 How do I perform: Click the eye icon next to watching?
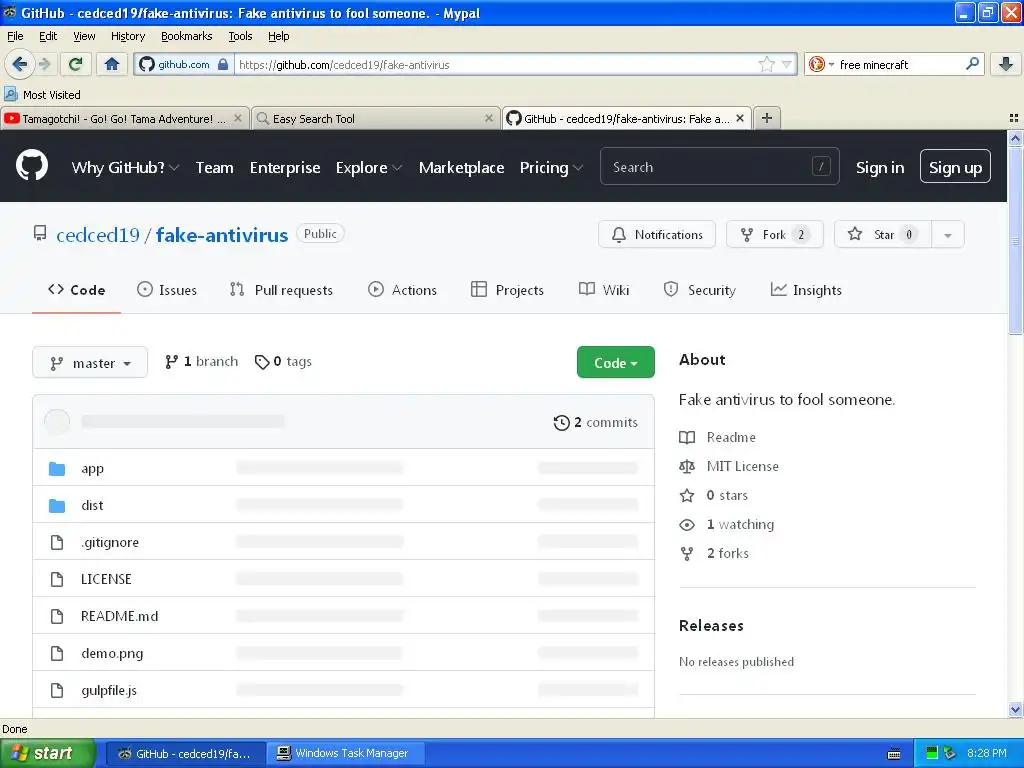(687, 524)
